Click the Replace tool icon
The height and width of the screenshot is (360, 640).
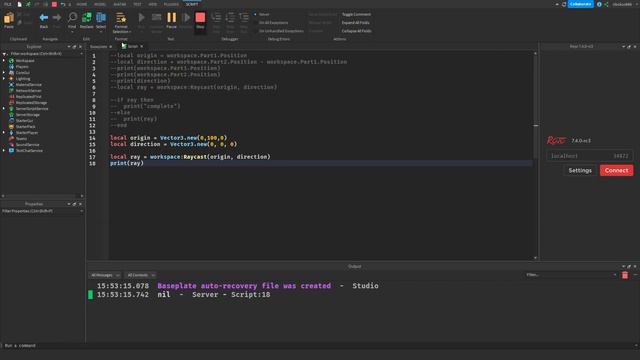point(87,17)
